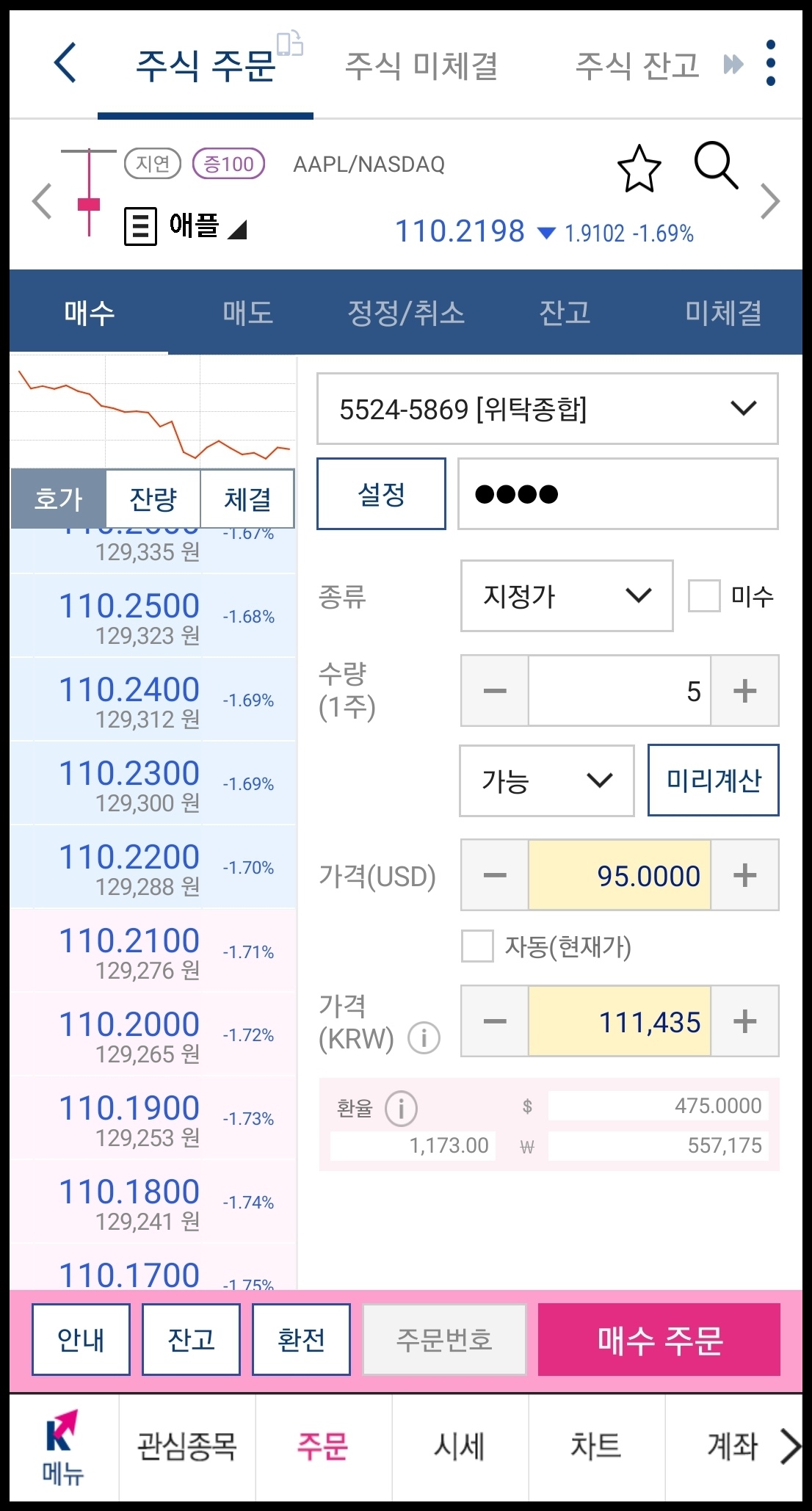Open 차트 in bottom navigation
The image size is (812, 1511).
click(x=596, y=1447)
